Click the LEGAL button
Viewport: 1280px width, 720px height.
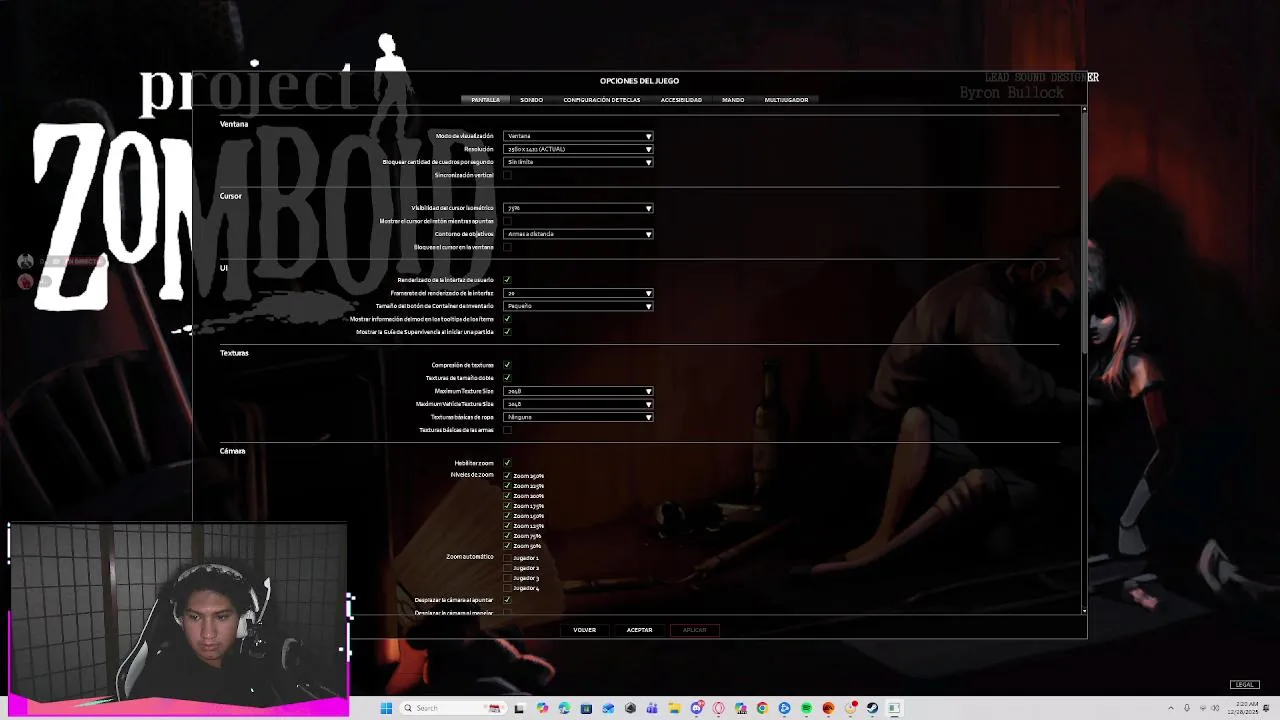1244,685
